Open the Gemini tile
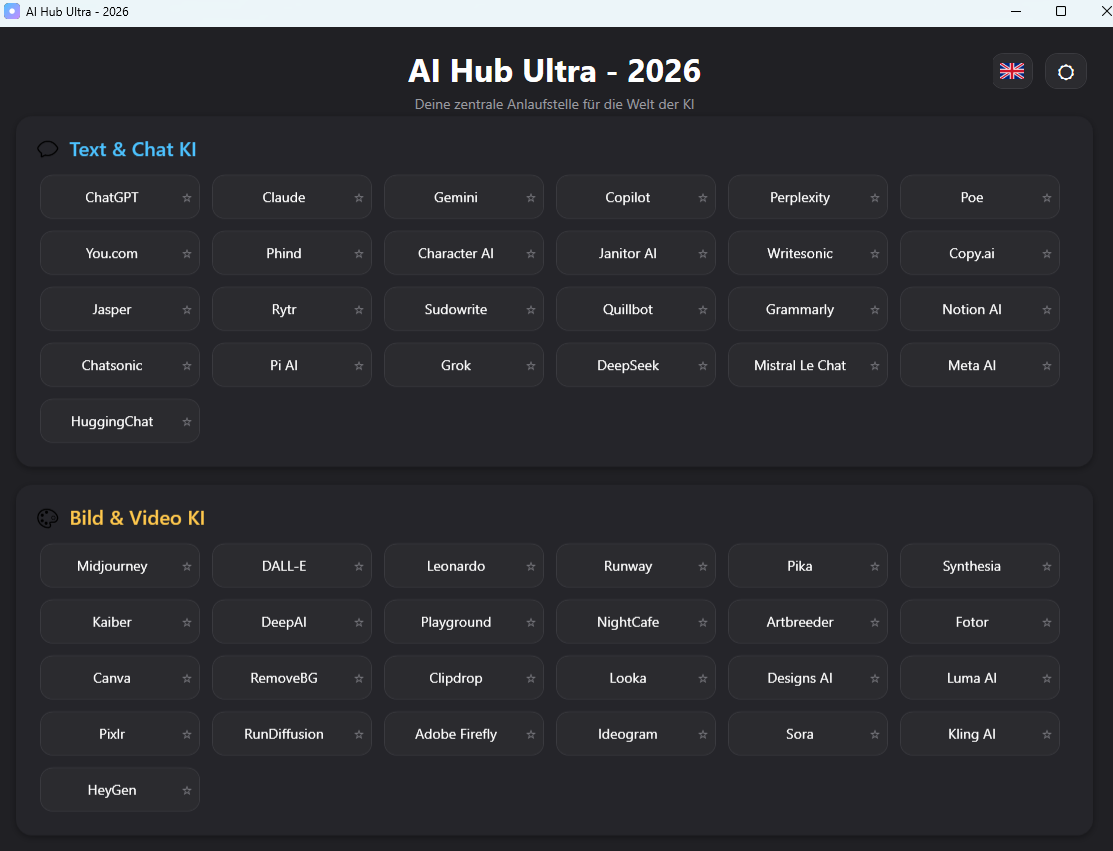This screenshot has height=851, width=1113. pyautogui.click(x=464, y=197)
